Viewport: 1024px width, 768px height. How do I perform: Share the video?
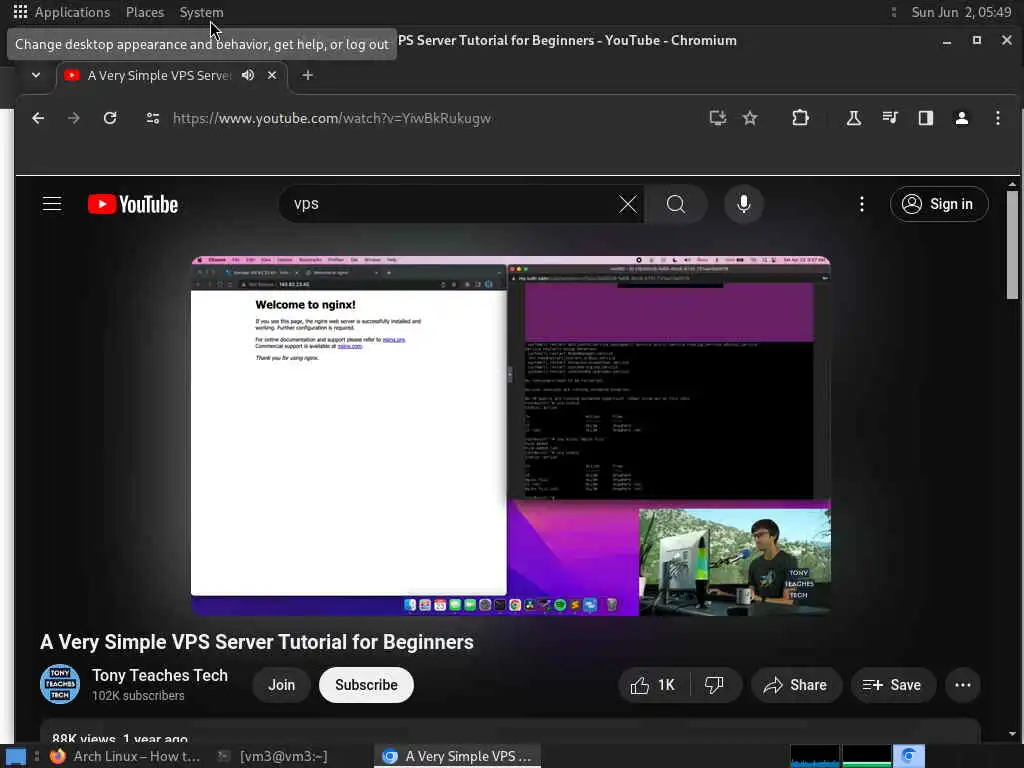pyautogui.click(x=796, y=685)
